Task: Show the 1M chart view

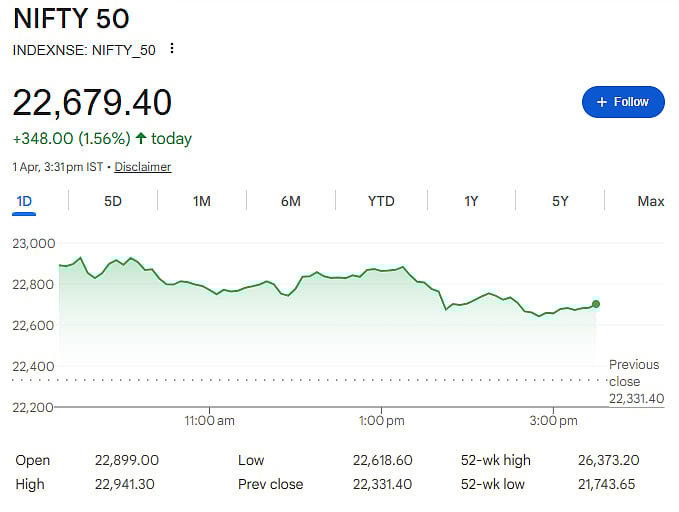Action: click(x=202, y=201)
